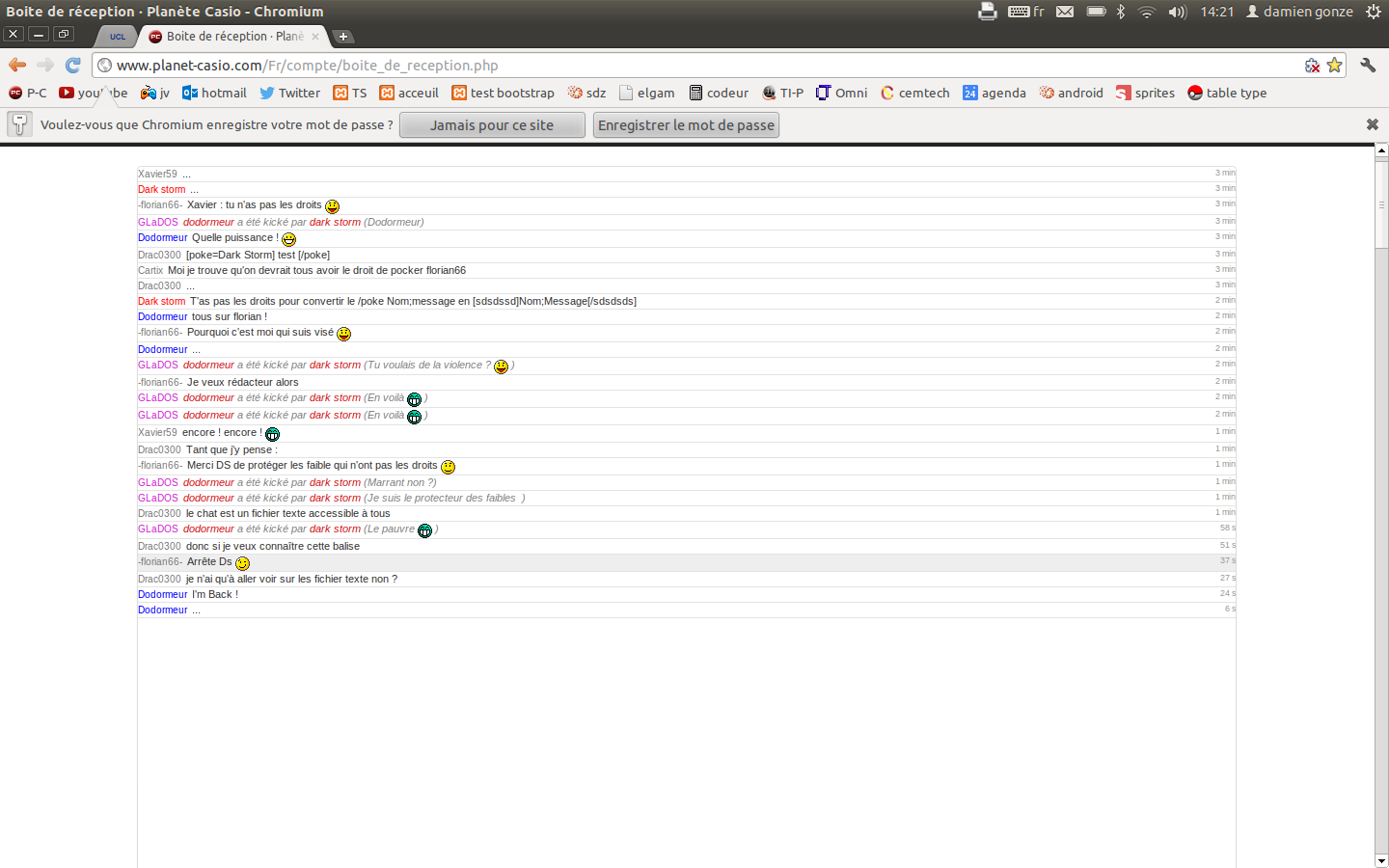Click 'Enregistrer le mot de passe' button
Viewport: 1389px width, 868px height.
(x=686, y=125)
